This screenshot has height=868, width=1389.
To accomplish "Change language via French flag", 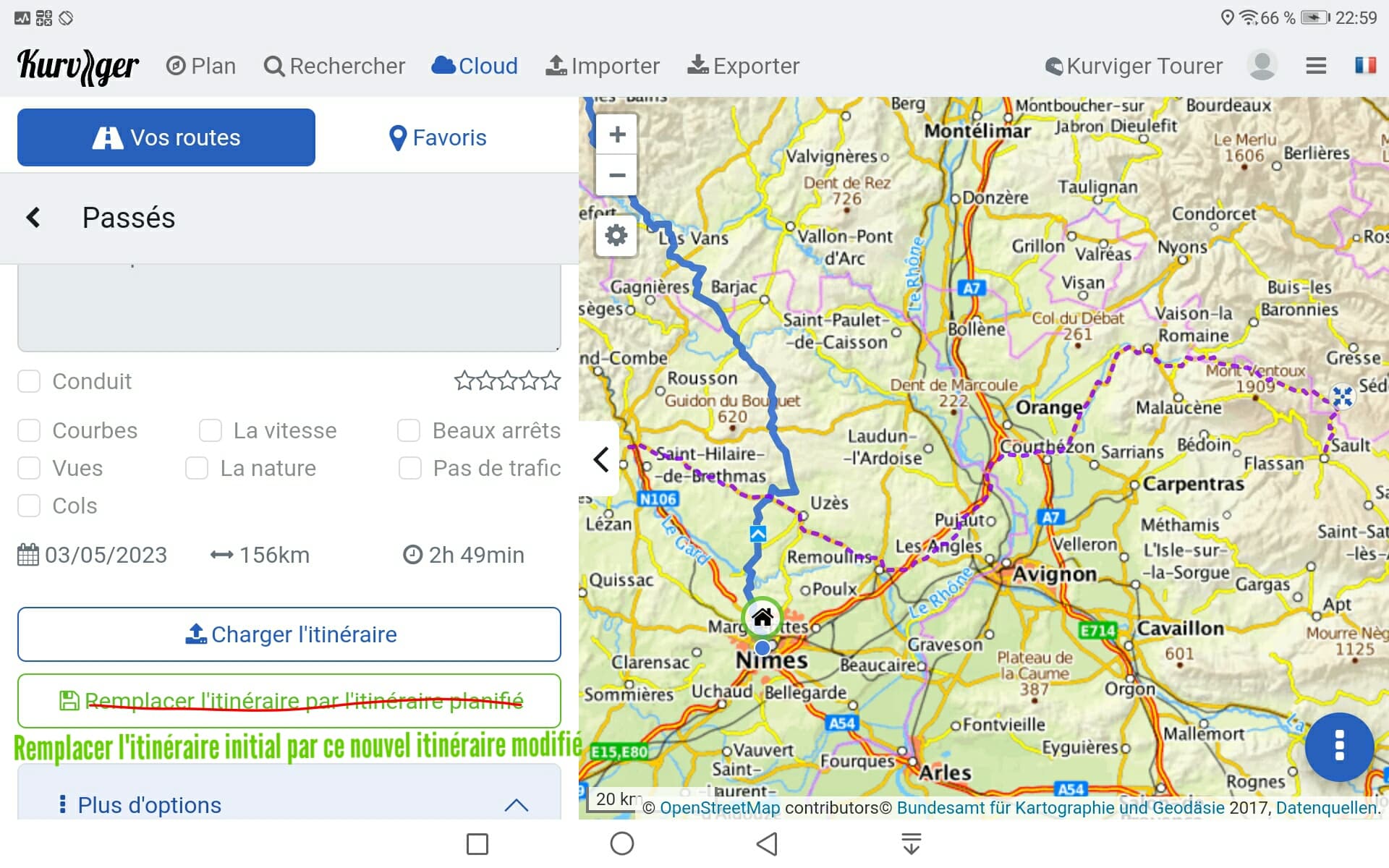I will click(1365, 66).
